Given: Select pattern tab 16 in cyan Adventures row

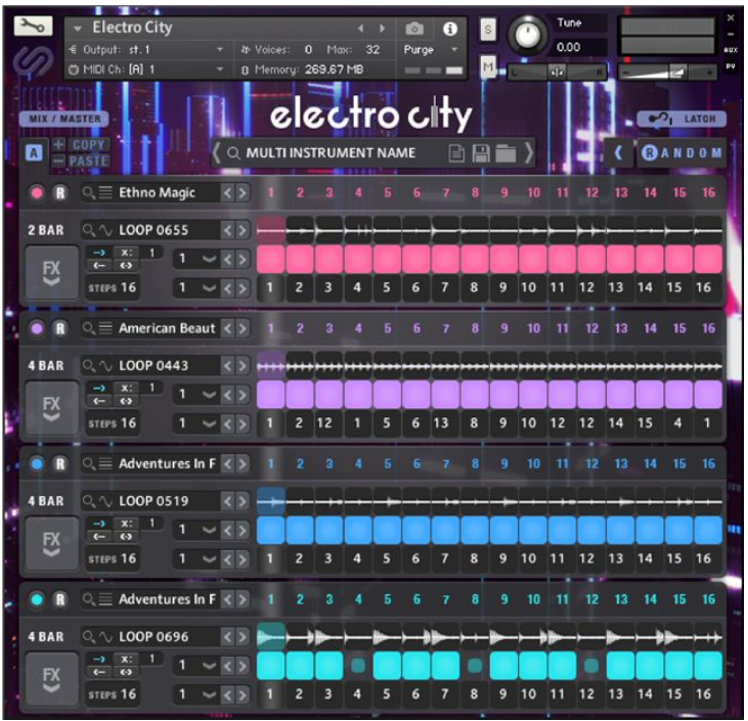Looking at the screenshot, I should coord(709,599).
